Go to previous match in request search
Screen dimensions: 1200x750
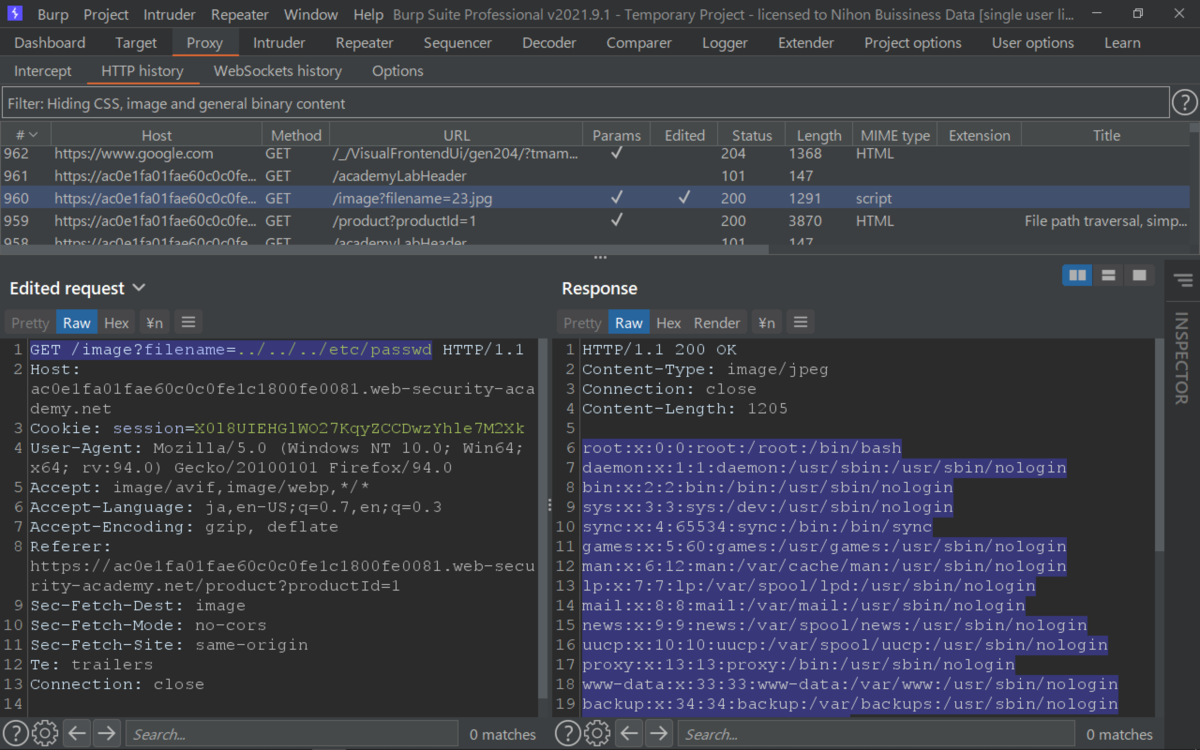(x=77, y=733)
